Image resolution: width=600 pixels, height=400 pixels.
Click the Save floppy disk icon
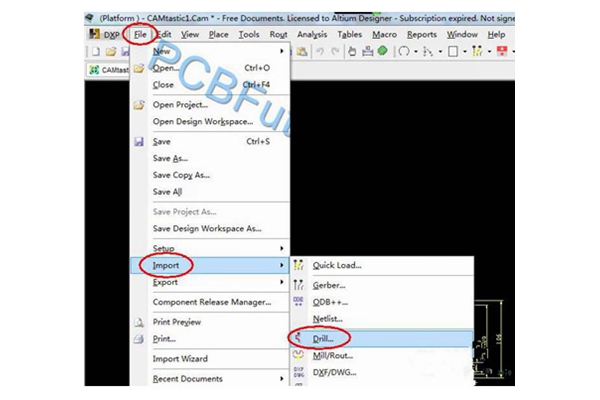tap(139, 141)
